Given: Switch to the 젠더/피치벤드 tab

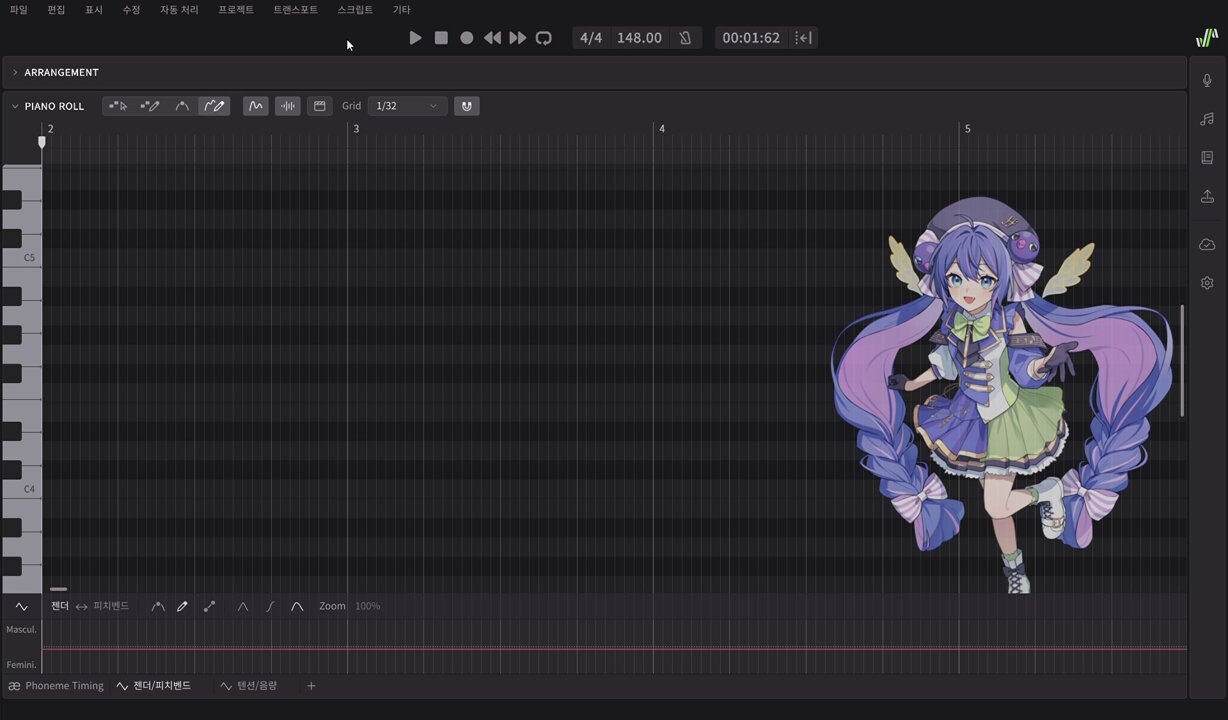Looking at the screenshot, I should pyautogui.click(x=154, y=686).
